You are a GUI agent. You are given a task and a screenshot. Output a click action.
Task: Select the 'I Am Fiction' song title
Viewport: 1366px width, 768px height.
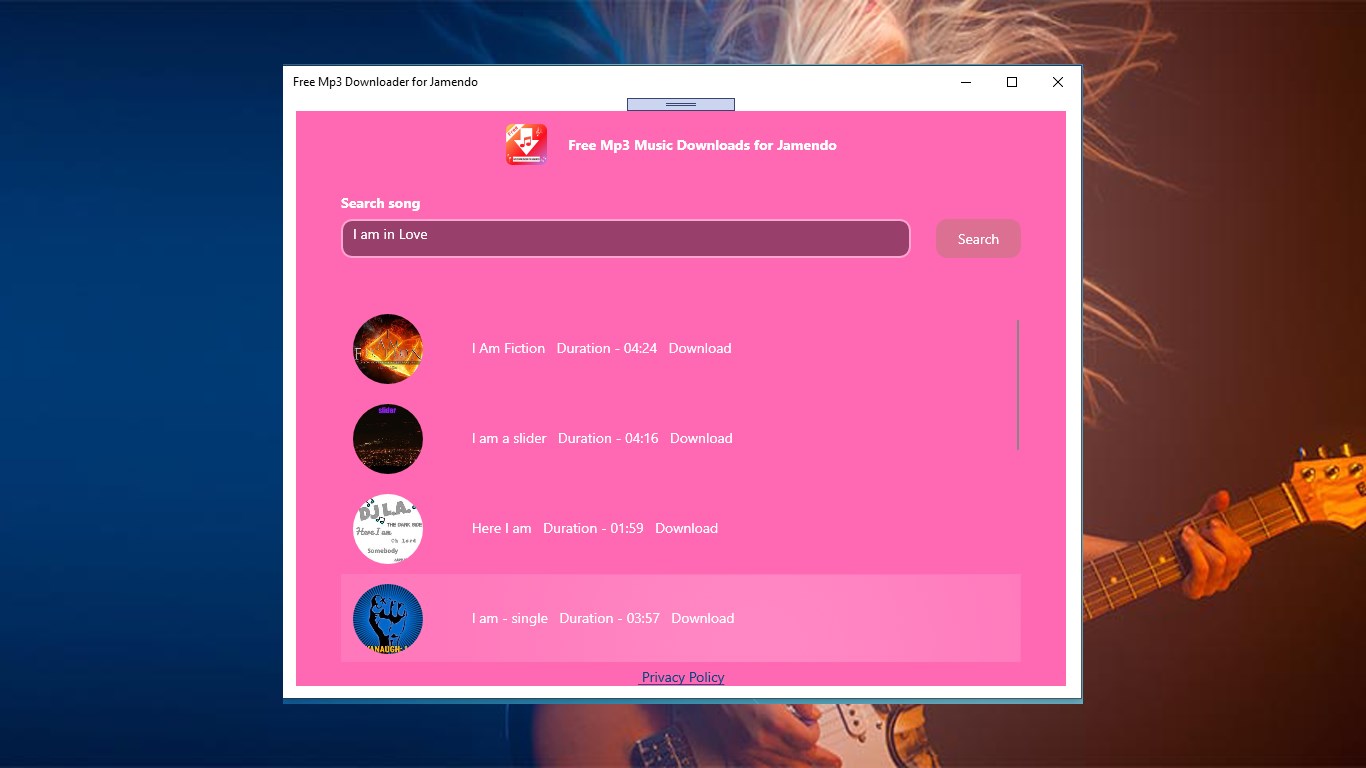[508, 348]
